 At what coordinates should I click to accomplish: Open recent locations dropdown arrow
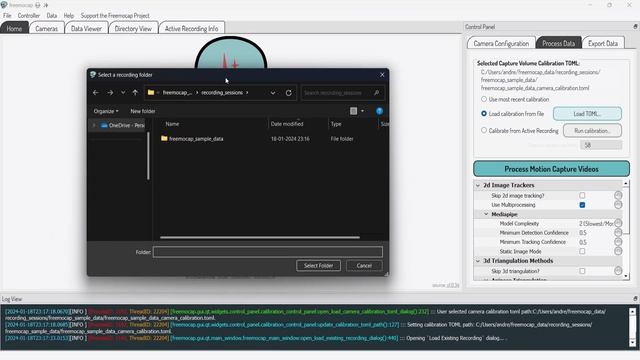(123, 93)
